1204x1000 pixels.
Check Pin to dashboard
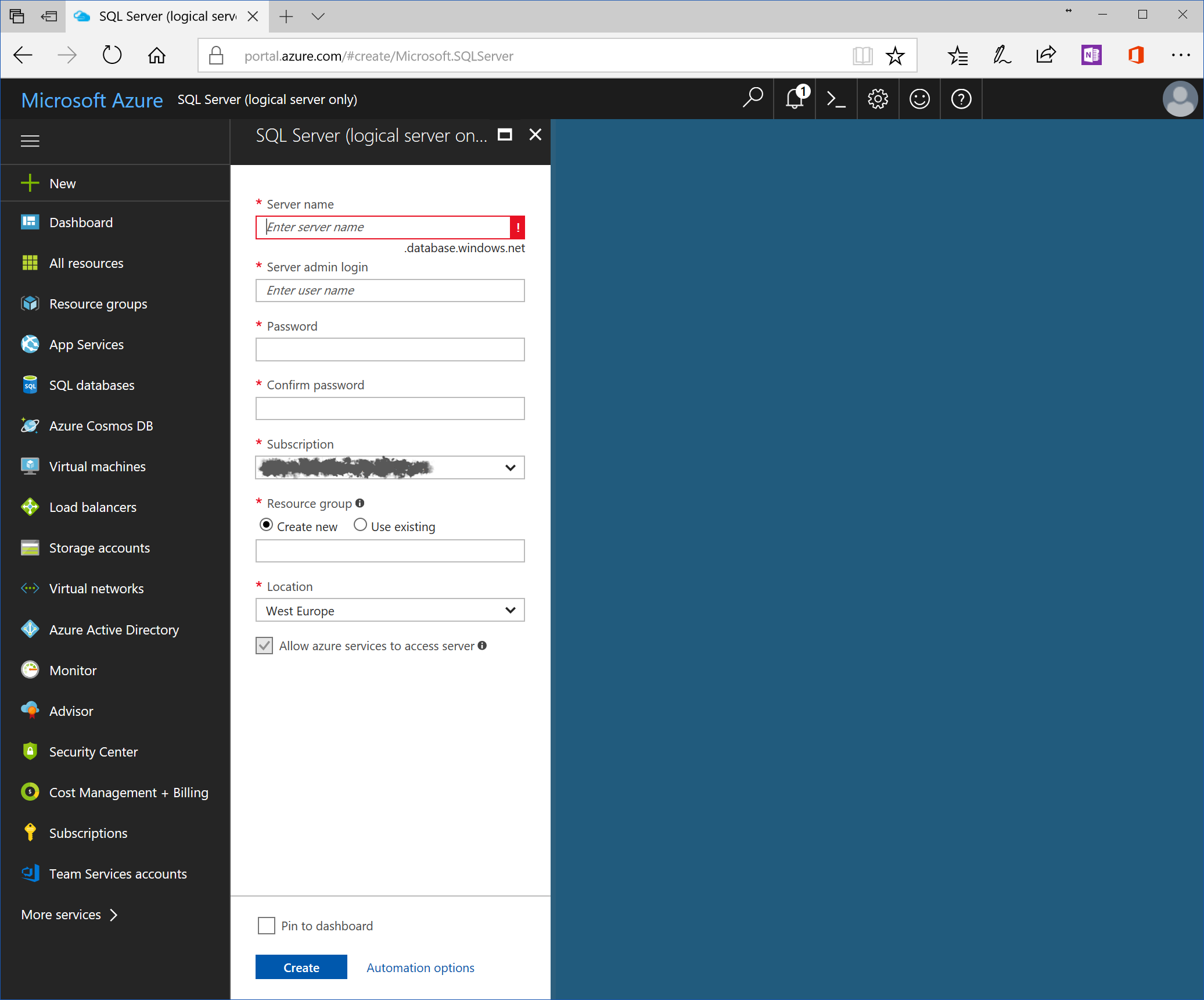tap(266, 926)
